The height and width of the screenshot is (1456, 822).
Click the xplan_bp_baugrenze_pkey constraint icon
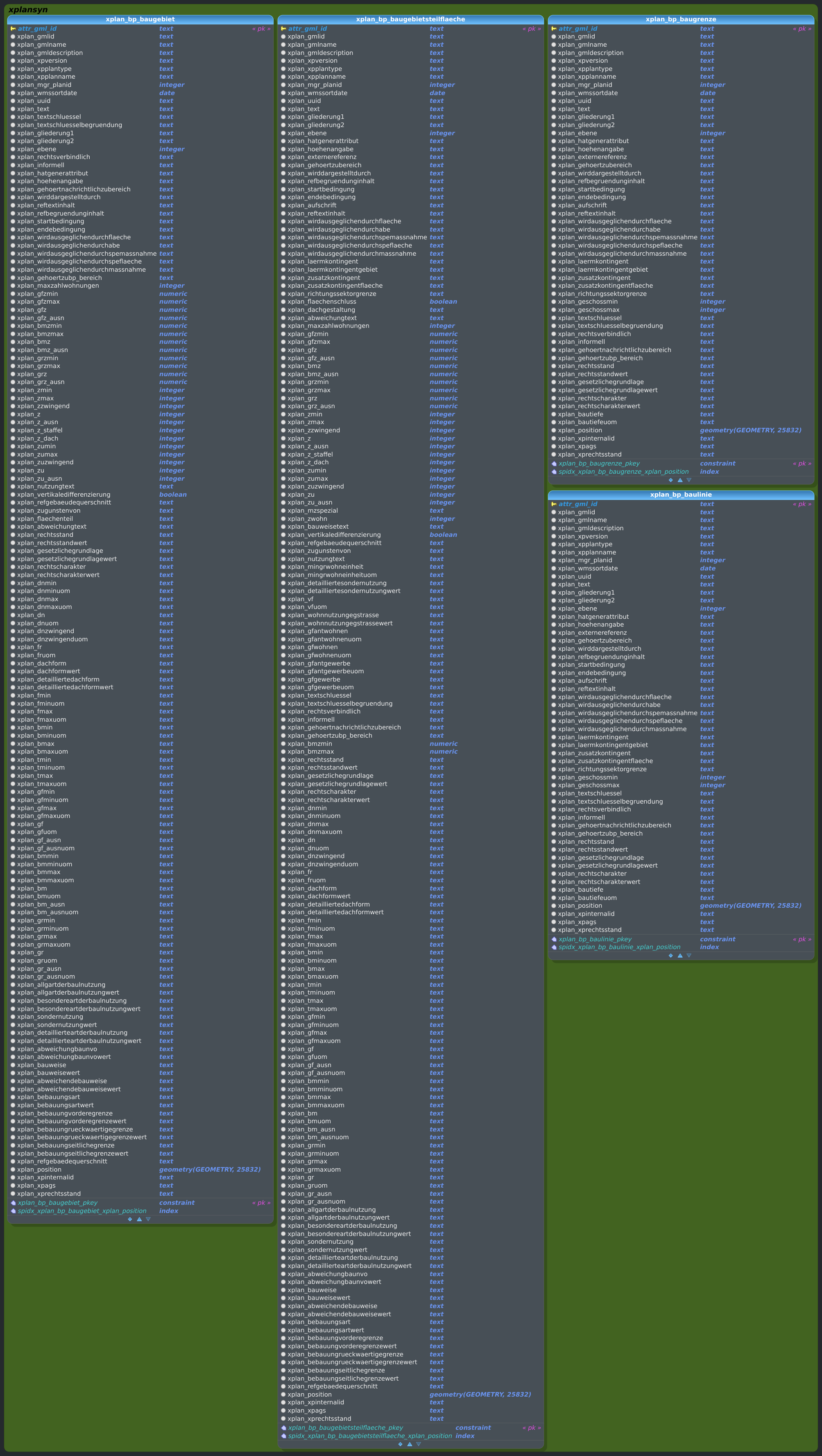554,463
